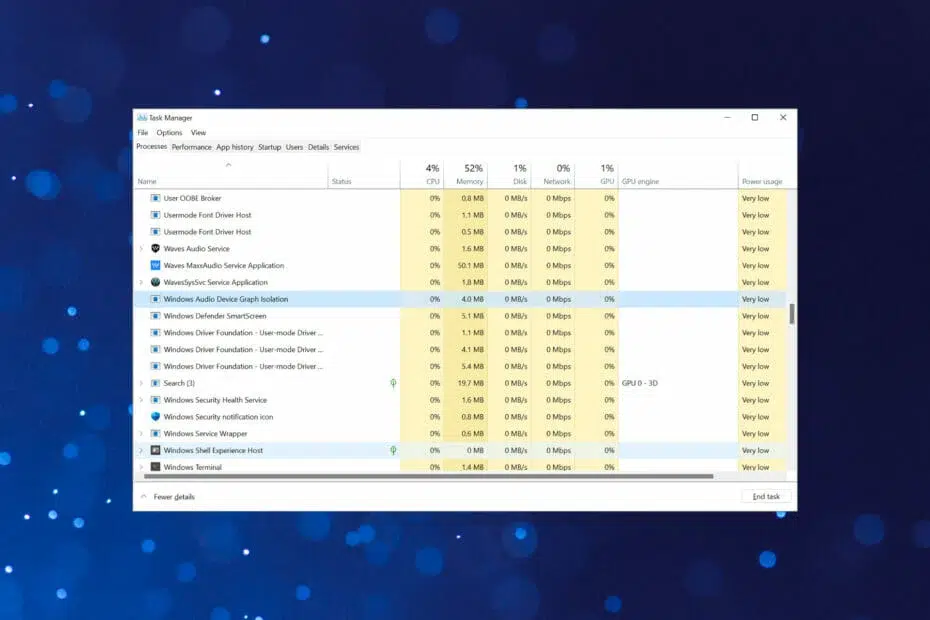Select Windows Security notification icon row name

pyautogui.click(x=218, y=416)
